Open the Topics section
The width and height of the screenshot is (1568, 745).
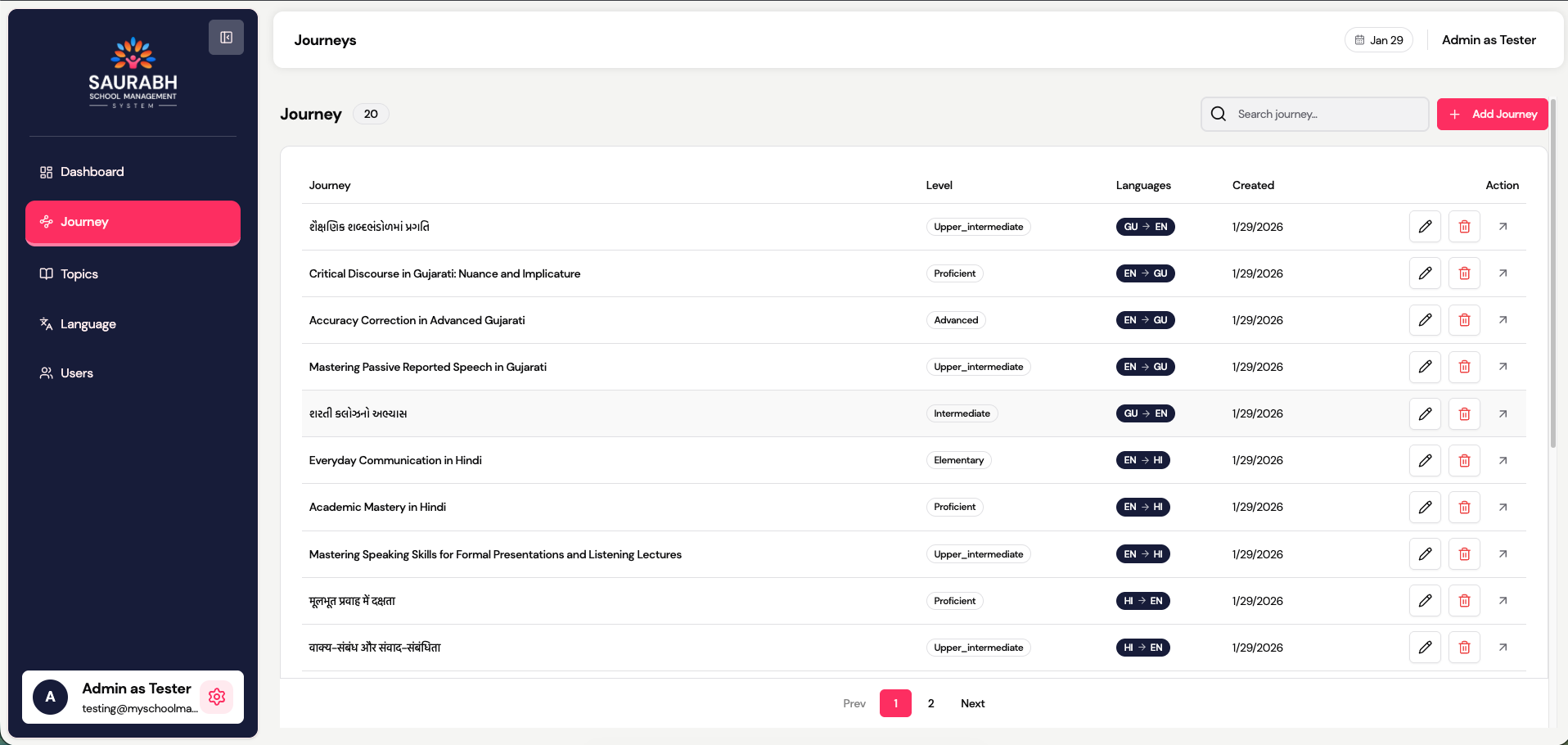tap(79, 274)
